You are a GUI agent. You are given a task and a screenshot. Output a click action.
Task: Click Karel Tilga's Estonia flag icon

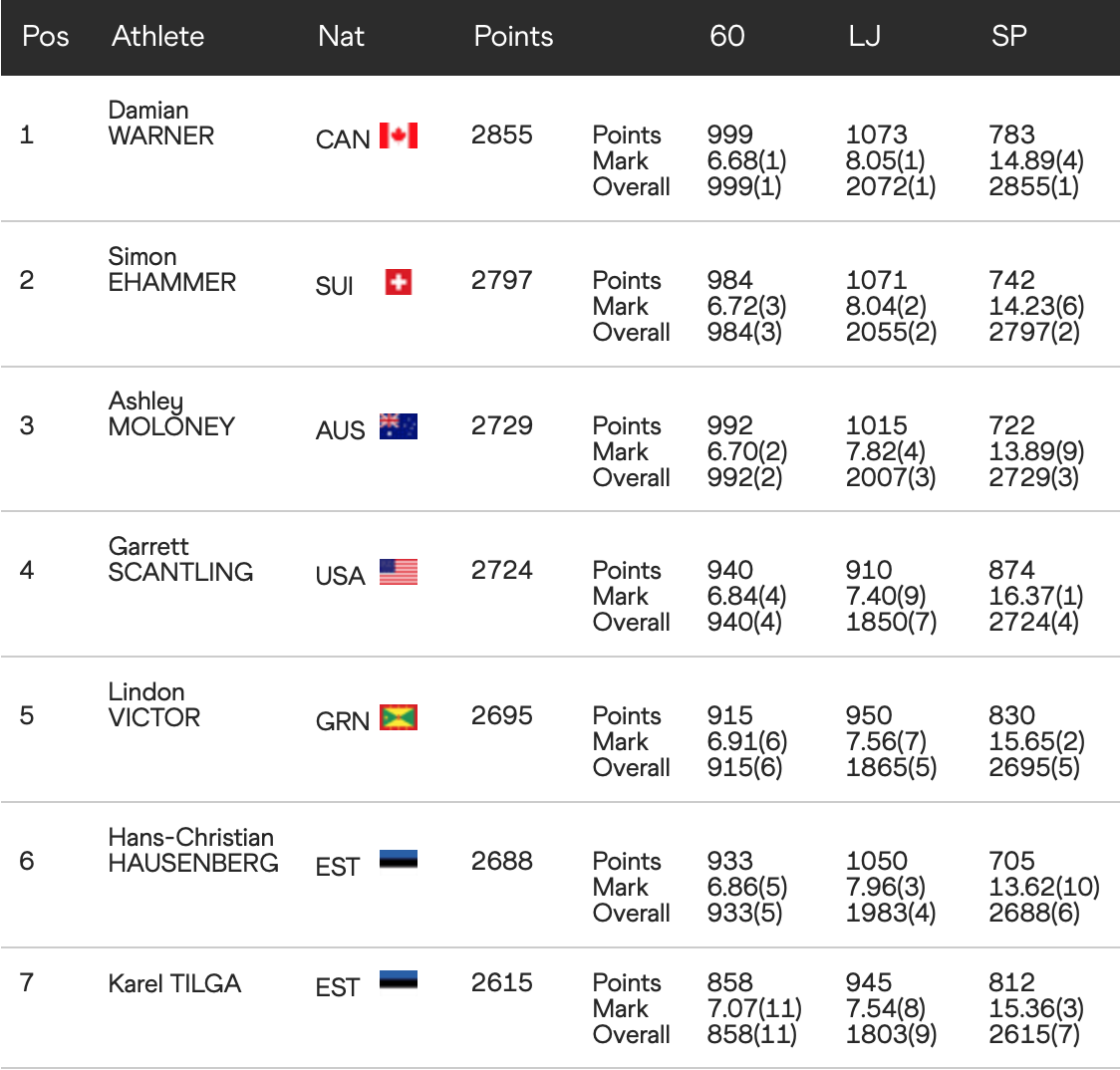pos(399,980)
